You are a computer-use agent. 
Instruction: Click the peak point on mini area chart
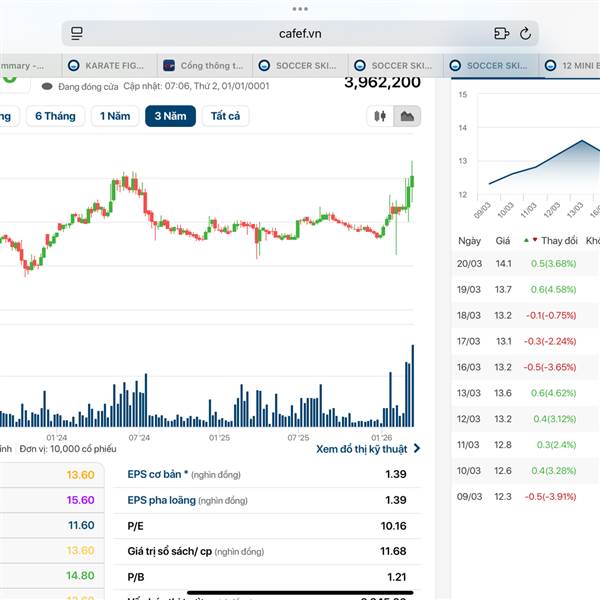point(582,140)
